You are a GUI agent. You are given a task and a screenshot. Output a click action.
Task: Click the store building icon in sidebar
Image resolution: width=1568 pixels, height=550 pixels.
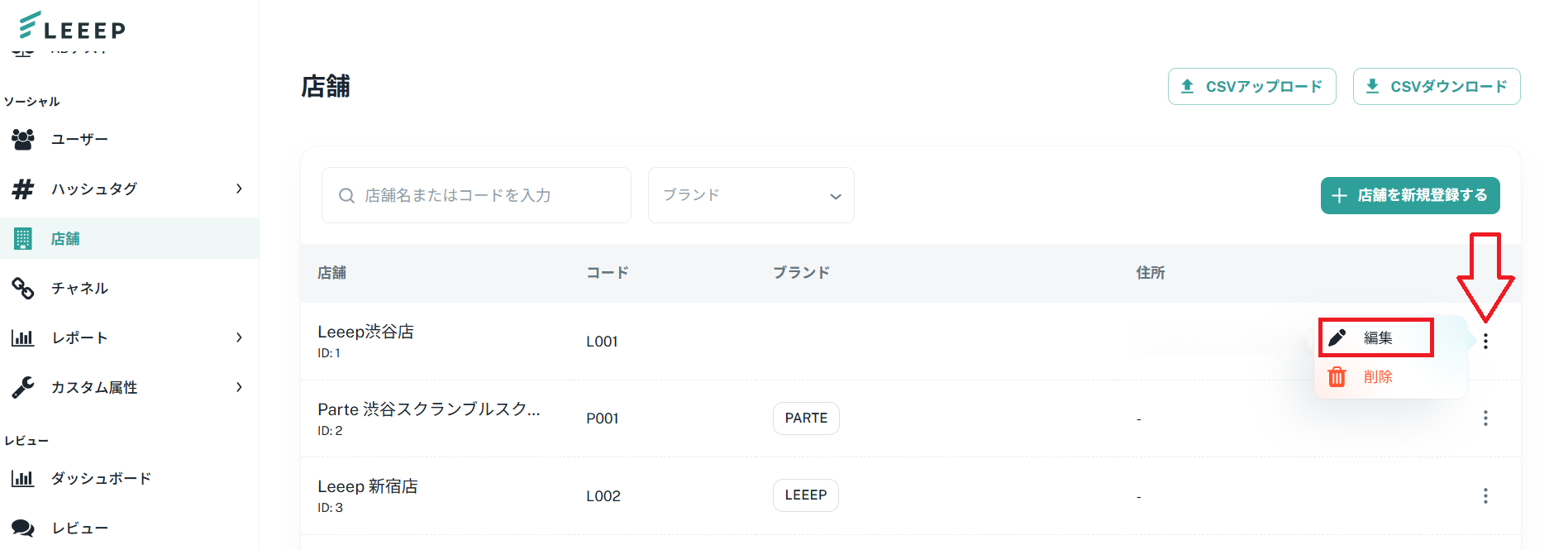(x=23, y=239)
